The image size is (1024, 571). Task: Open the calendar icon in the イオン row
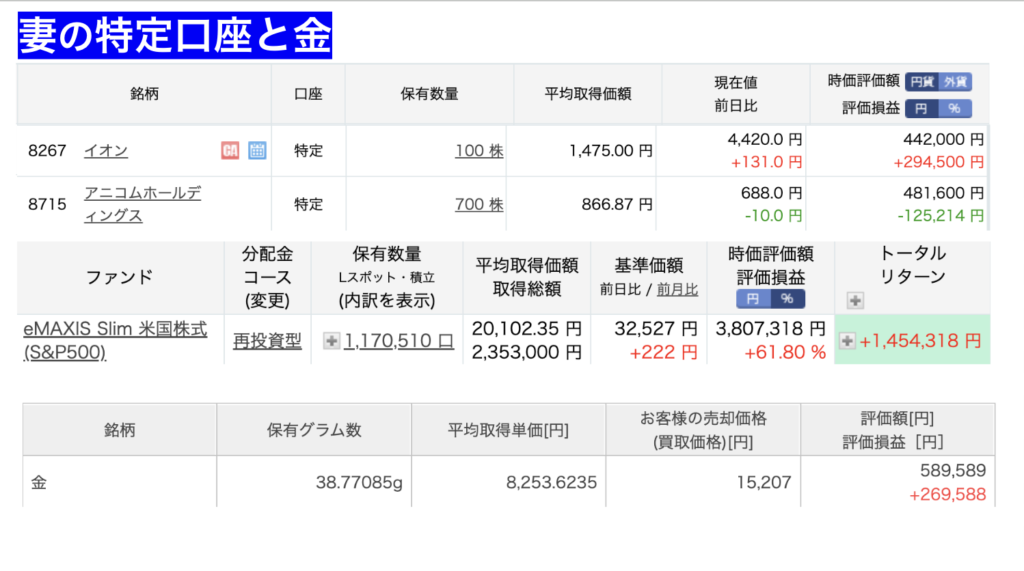coord(257,150)
